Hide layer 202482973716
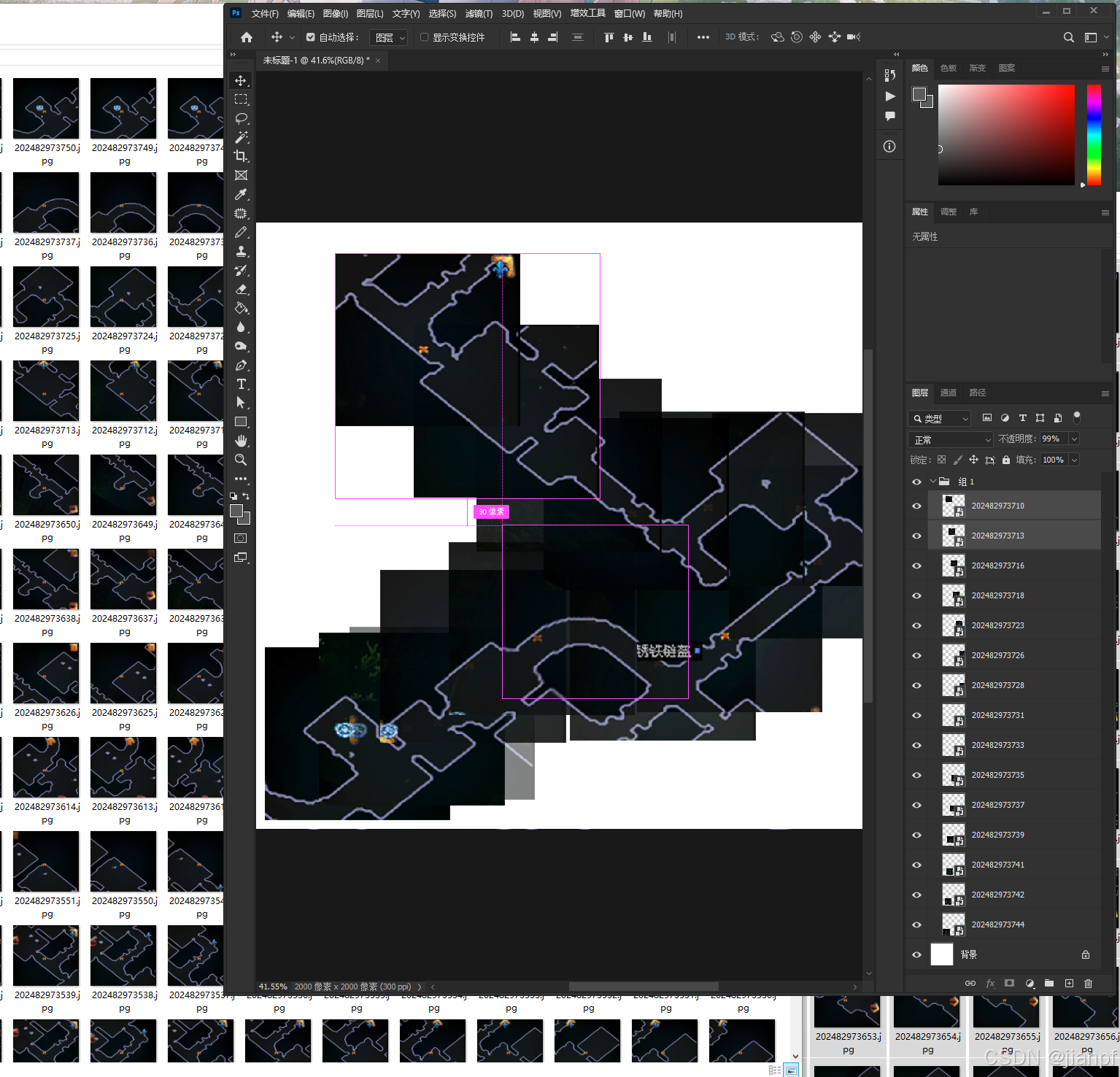Image resolution: width=1120 pixels, height=1077 pixels. 916,565
